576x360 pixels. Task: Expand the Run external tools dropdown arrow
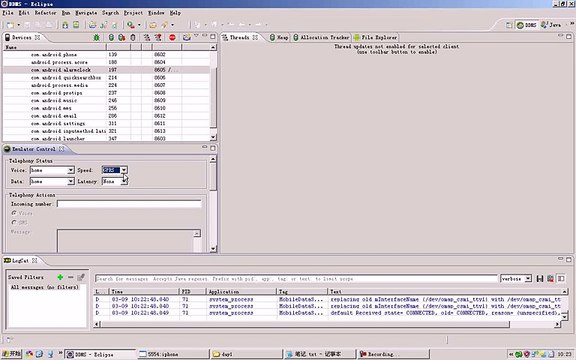click(139, 25)
